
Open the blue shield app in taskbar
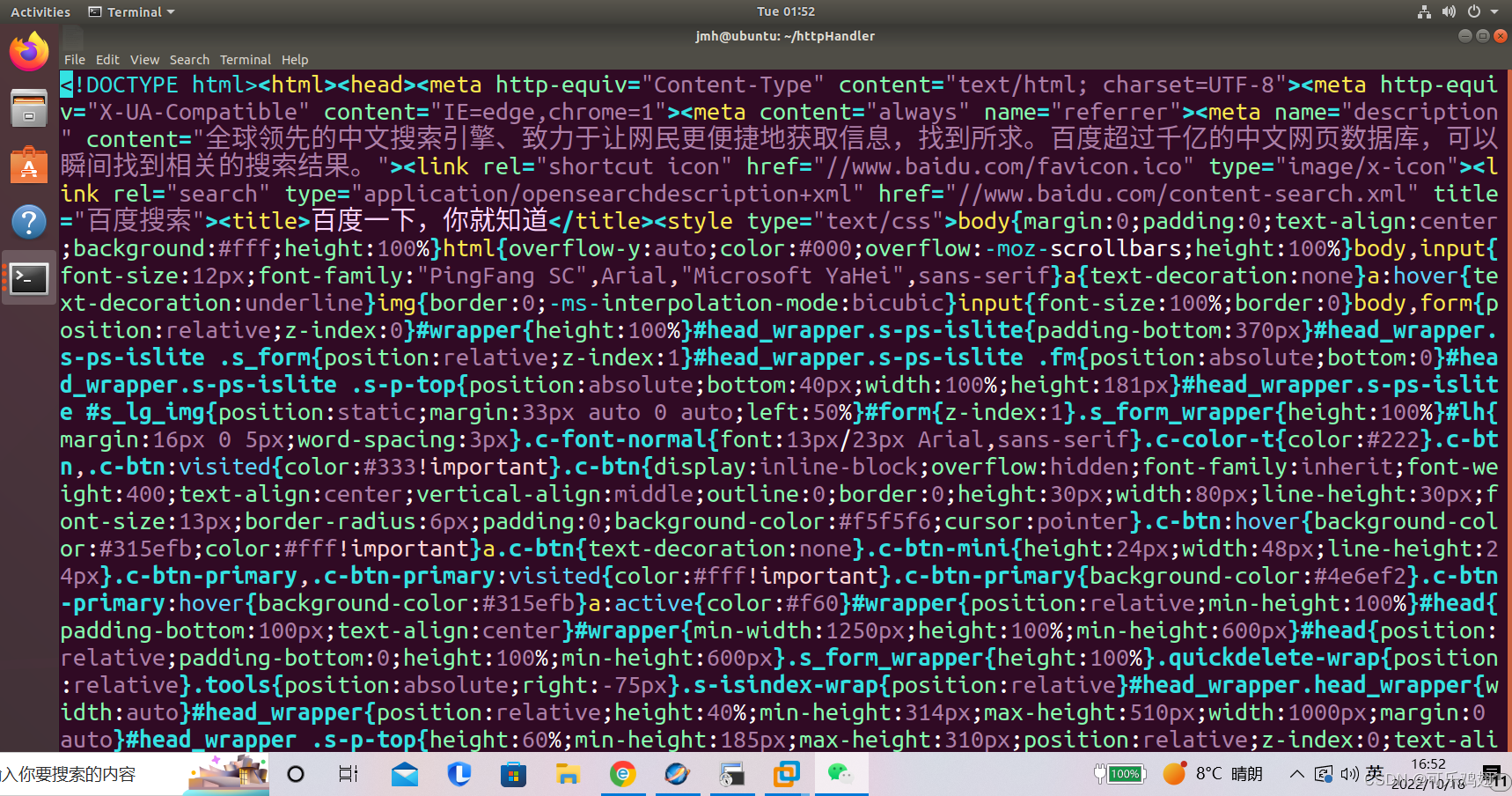459,774
